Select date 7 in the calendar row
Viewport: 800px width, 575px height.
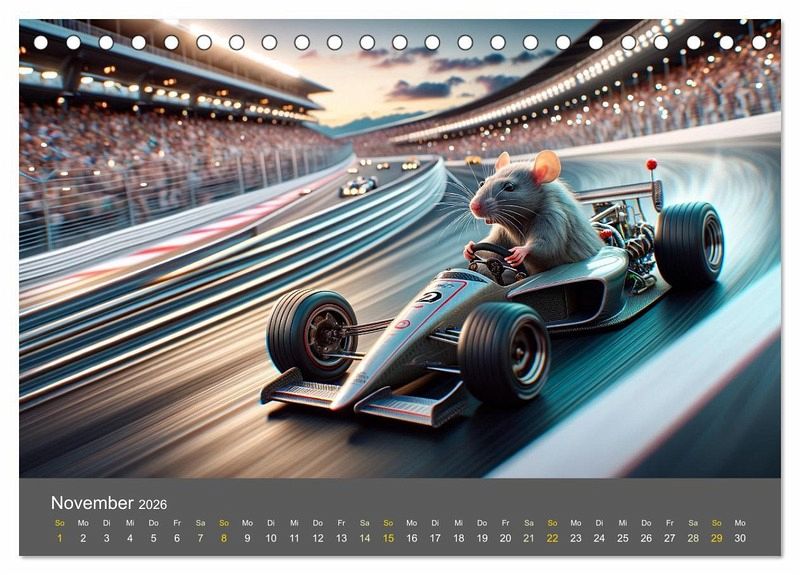[x=201, y=538]
